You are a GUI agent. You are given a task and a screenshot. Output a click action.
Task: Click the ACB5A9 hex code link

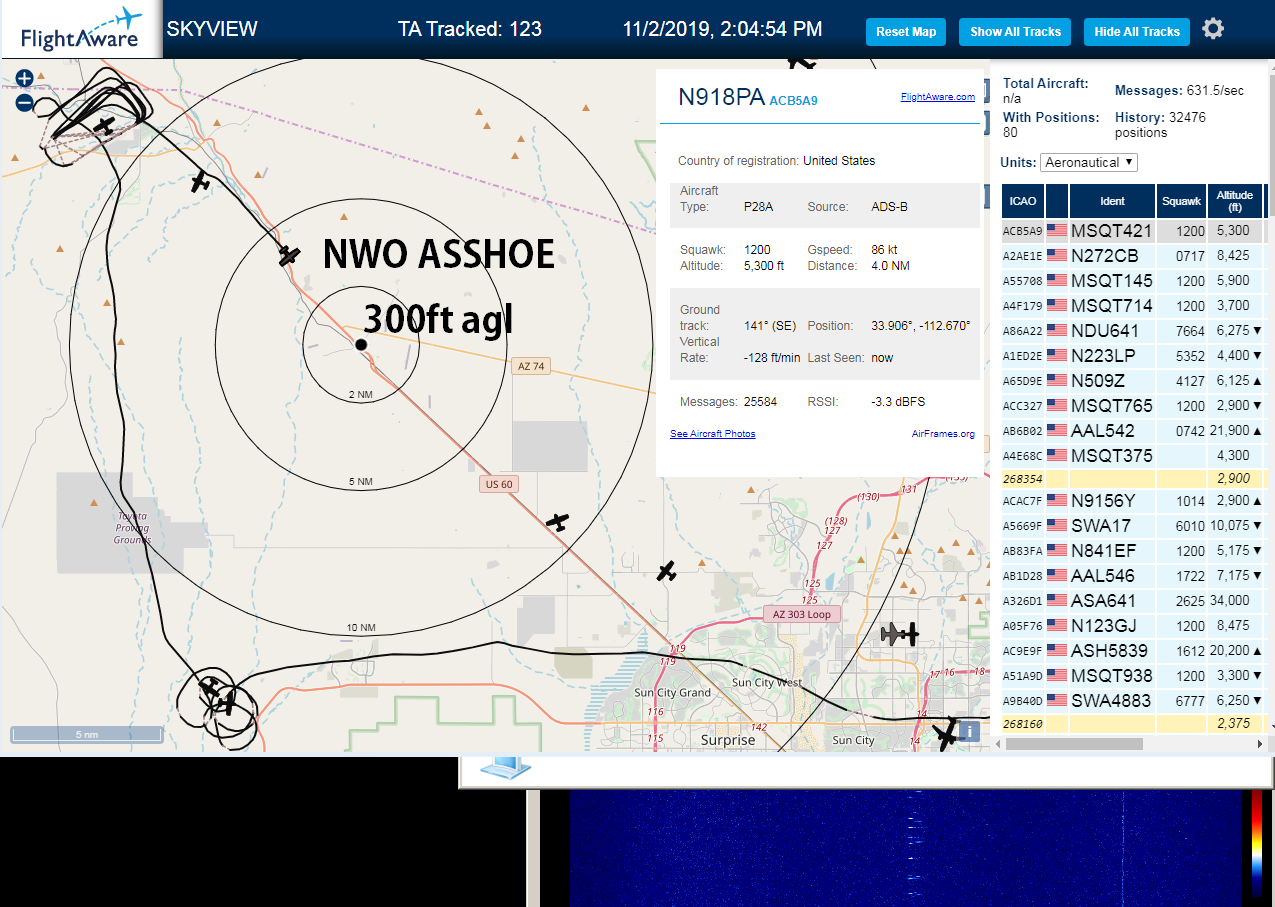coord(793,100)
